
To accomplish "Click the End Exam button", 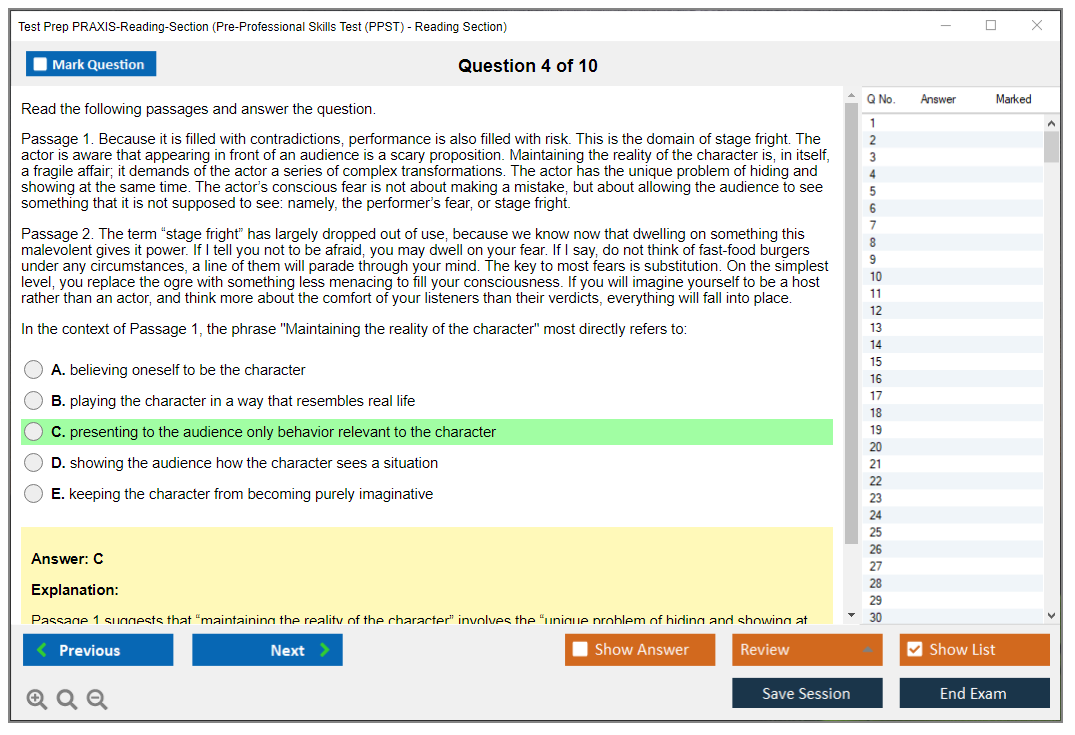I will 974,693.
